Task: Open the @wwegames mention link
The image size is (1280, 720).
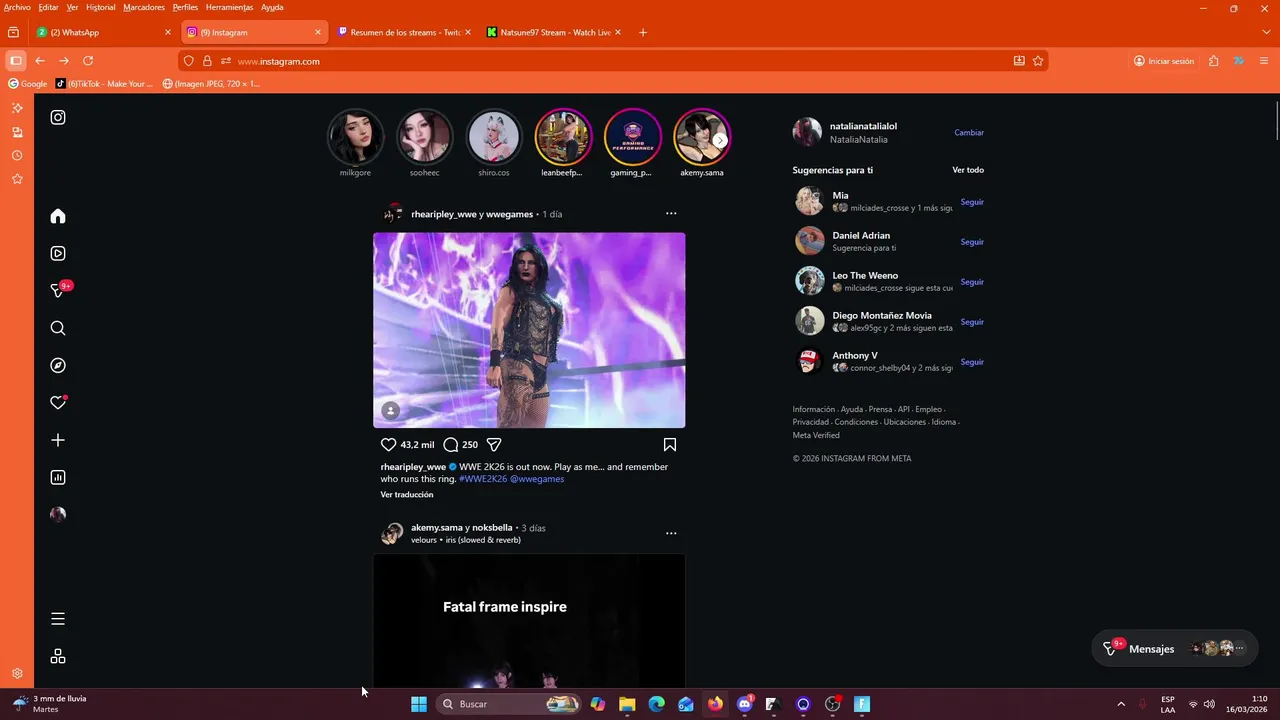Action: pyautogui.click(x=537, y=479)
